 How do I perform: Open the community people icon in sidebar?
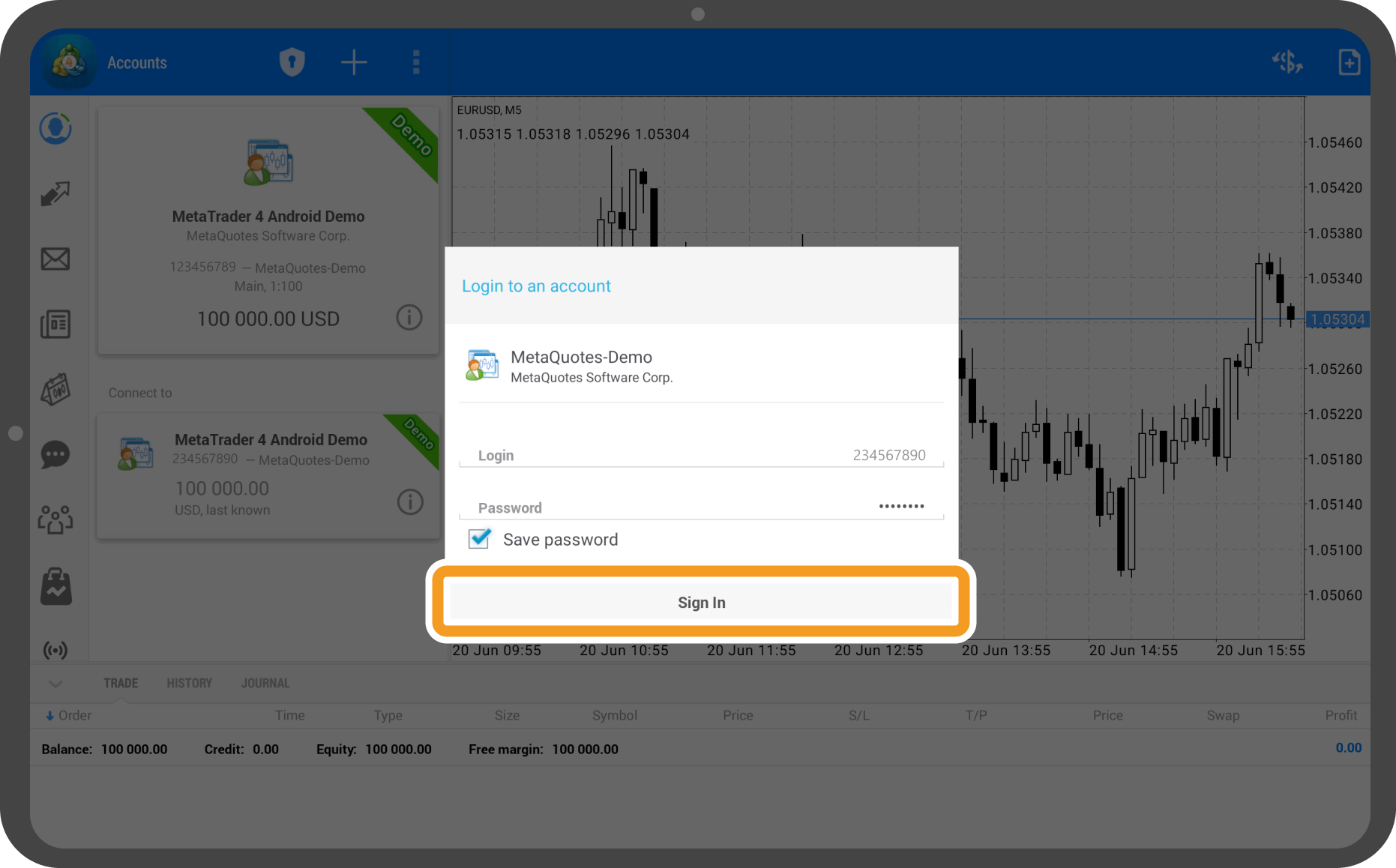[x=55, y=519]
